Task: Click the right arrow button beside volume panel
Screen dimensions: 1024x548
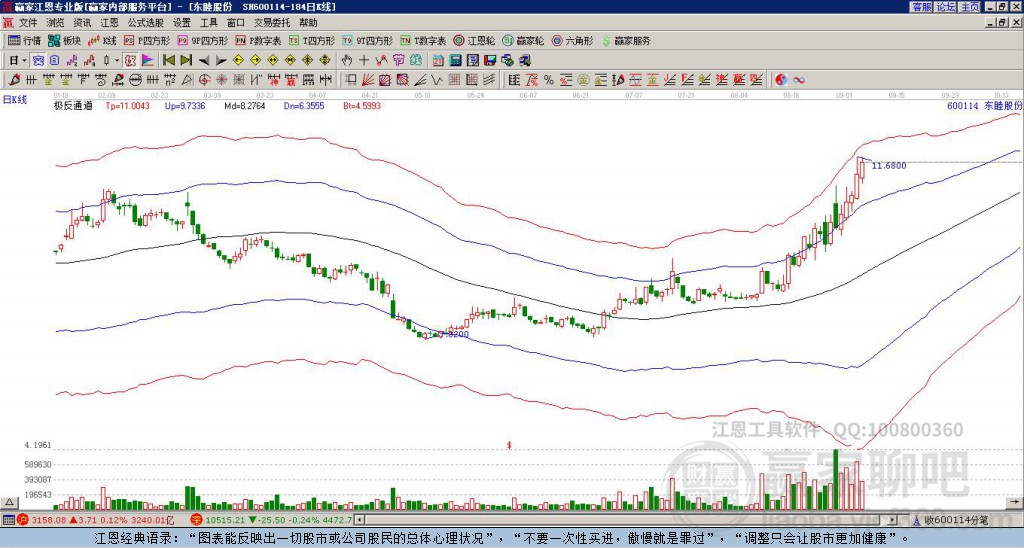Action: click(x=1015, y=502)
